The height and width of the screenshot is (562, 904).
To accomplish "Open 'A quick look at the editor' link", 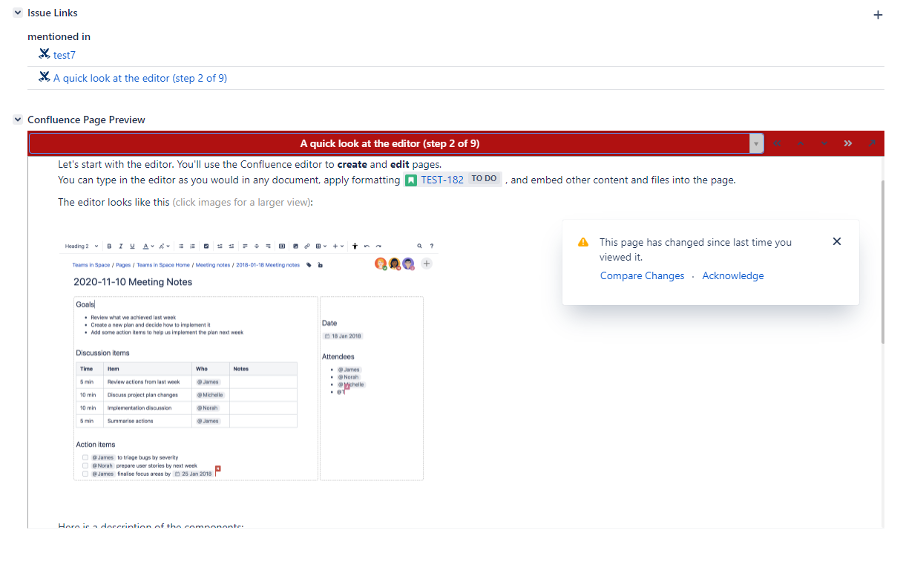I will point(140,78).
